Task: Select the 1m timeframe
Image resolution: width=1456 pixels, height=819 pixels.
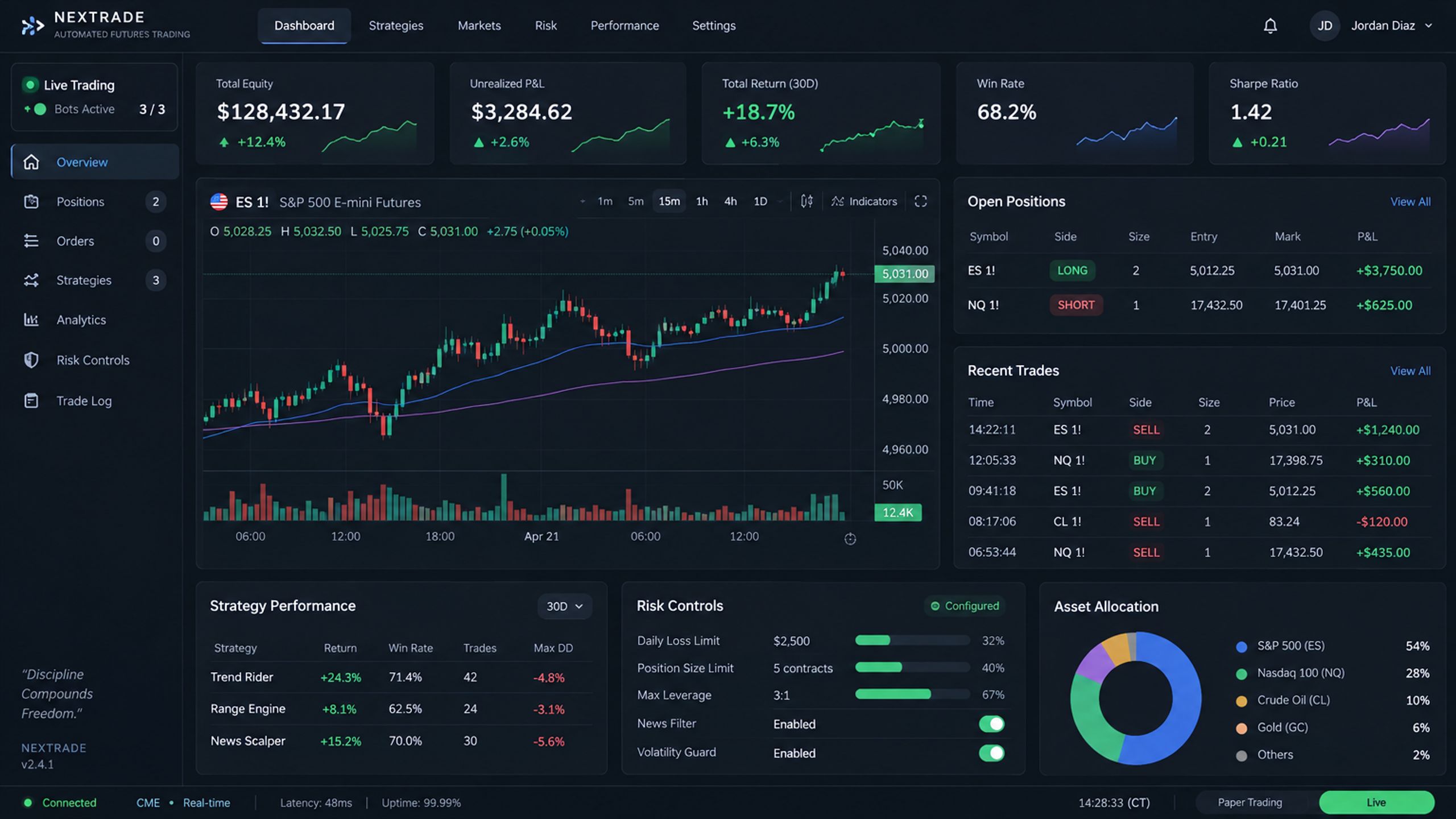Action: coord(605,201)
